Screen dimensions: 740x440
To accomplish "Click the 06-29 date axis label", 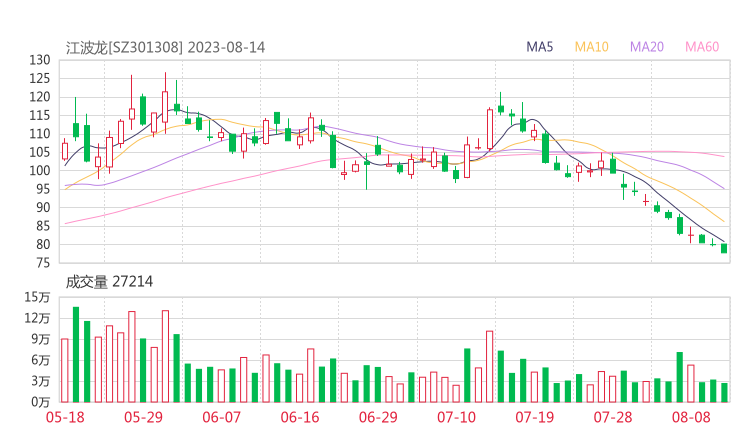I will [377, 417].
